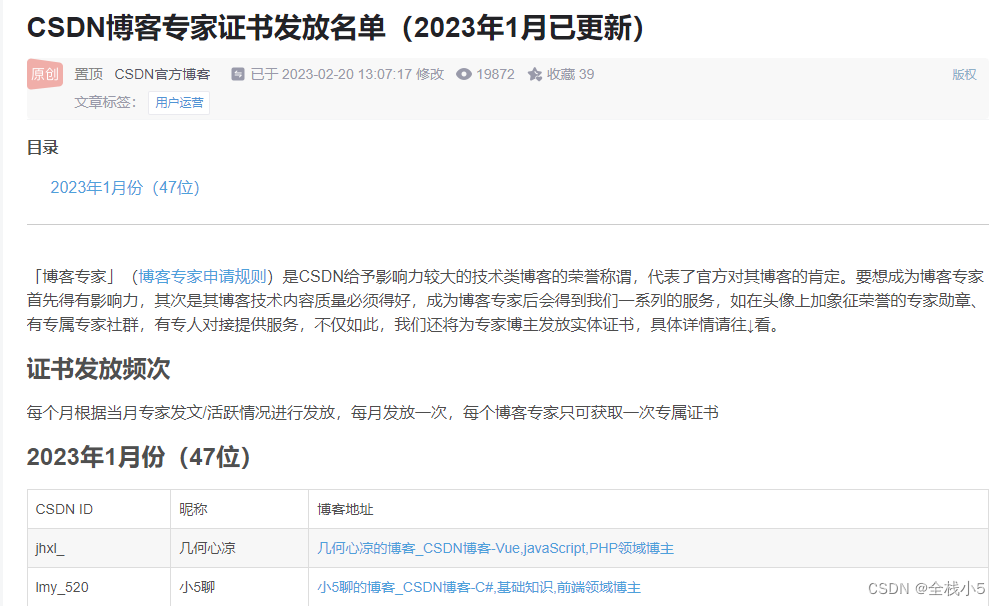Jump to 2023年1月份 (47位) in the table of contents
Viewport: 1000px width, 606px height.
[x=125, y=188]
